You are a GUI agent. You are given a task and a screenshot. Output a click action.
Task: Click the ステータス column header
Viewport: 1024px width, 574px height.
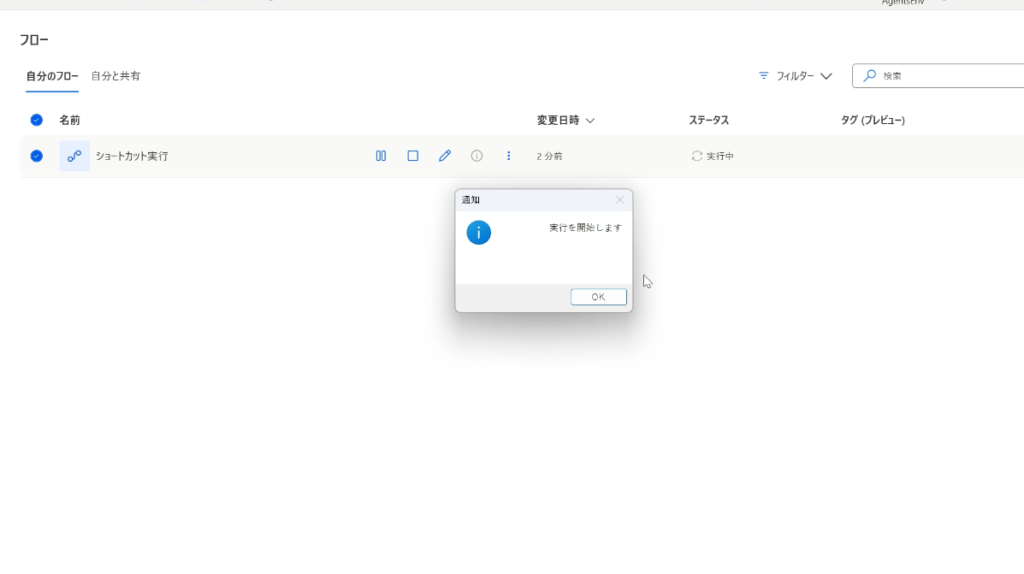click(x=709, y=120)
